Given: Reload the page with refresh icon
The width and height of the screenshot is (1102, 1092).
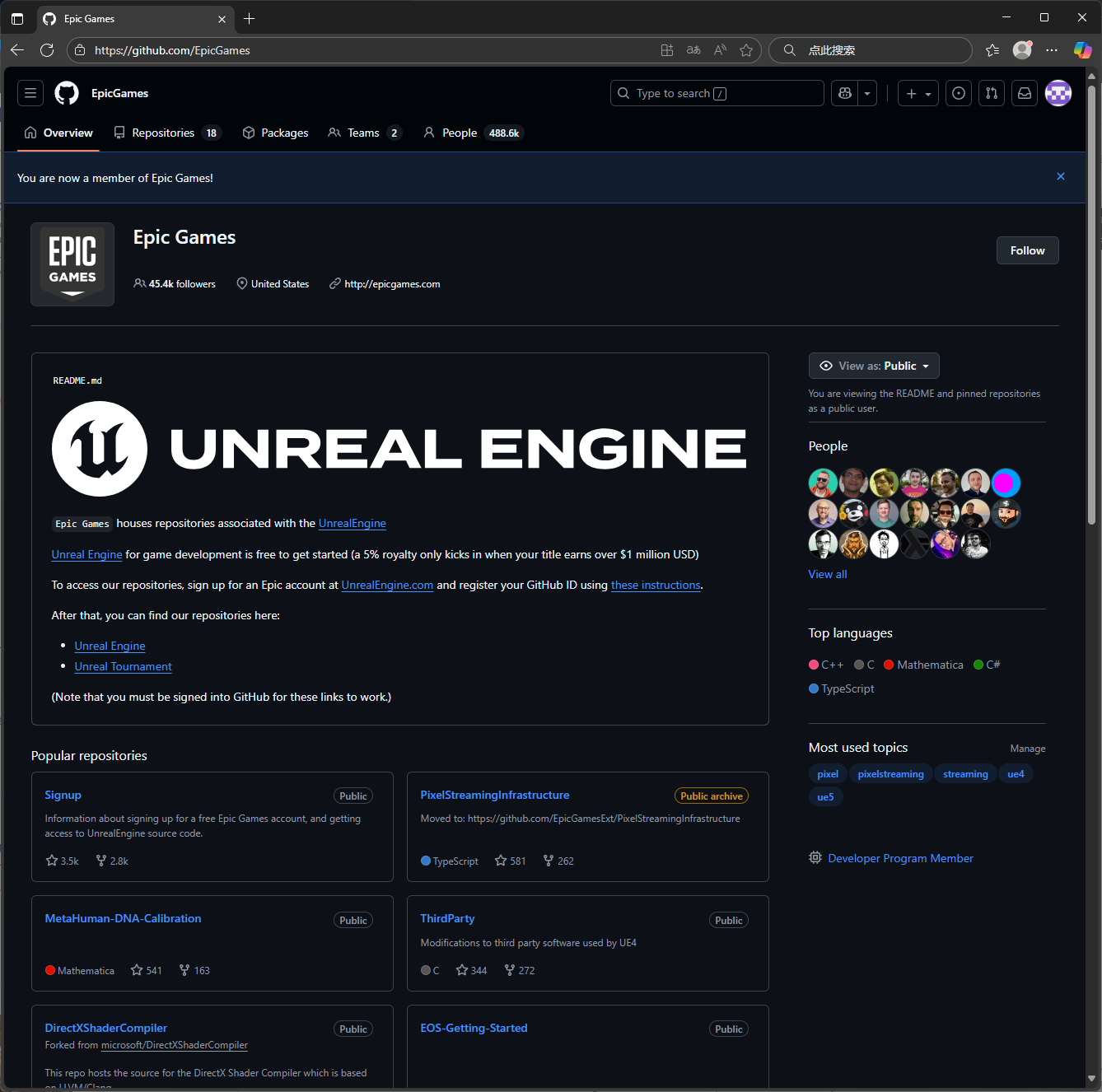Looking at the screenshot, I should pos(47,50).
